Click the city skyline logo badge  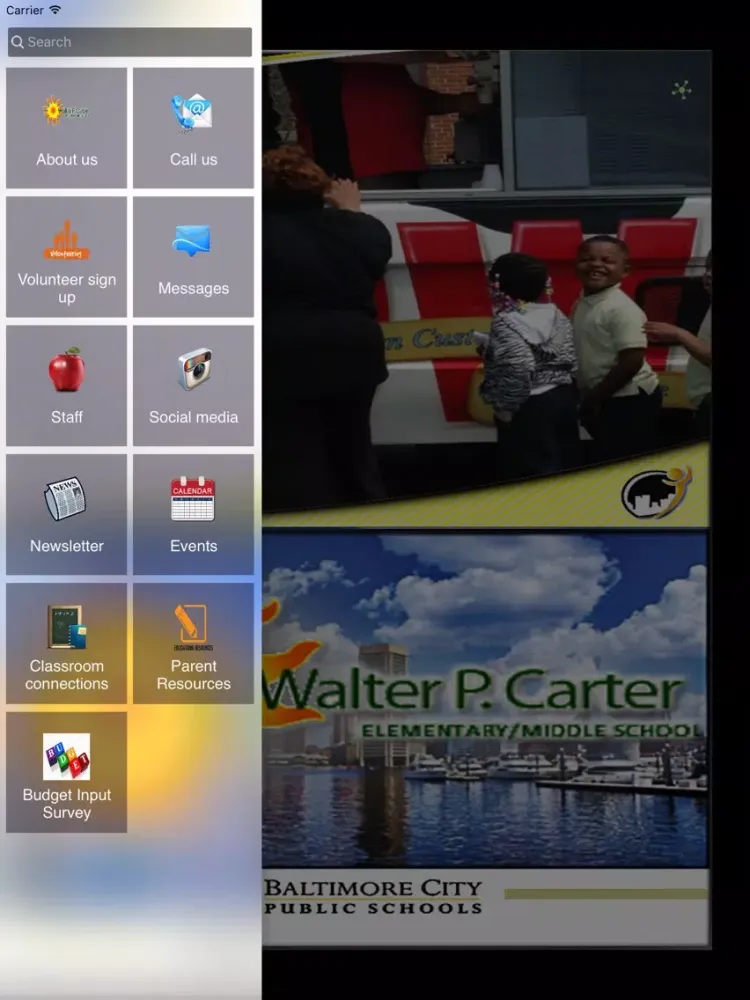(x=657, y=493)
